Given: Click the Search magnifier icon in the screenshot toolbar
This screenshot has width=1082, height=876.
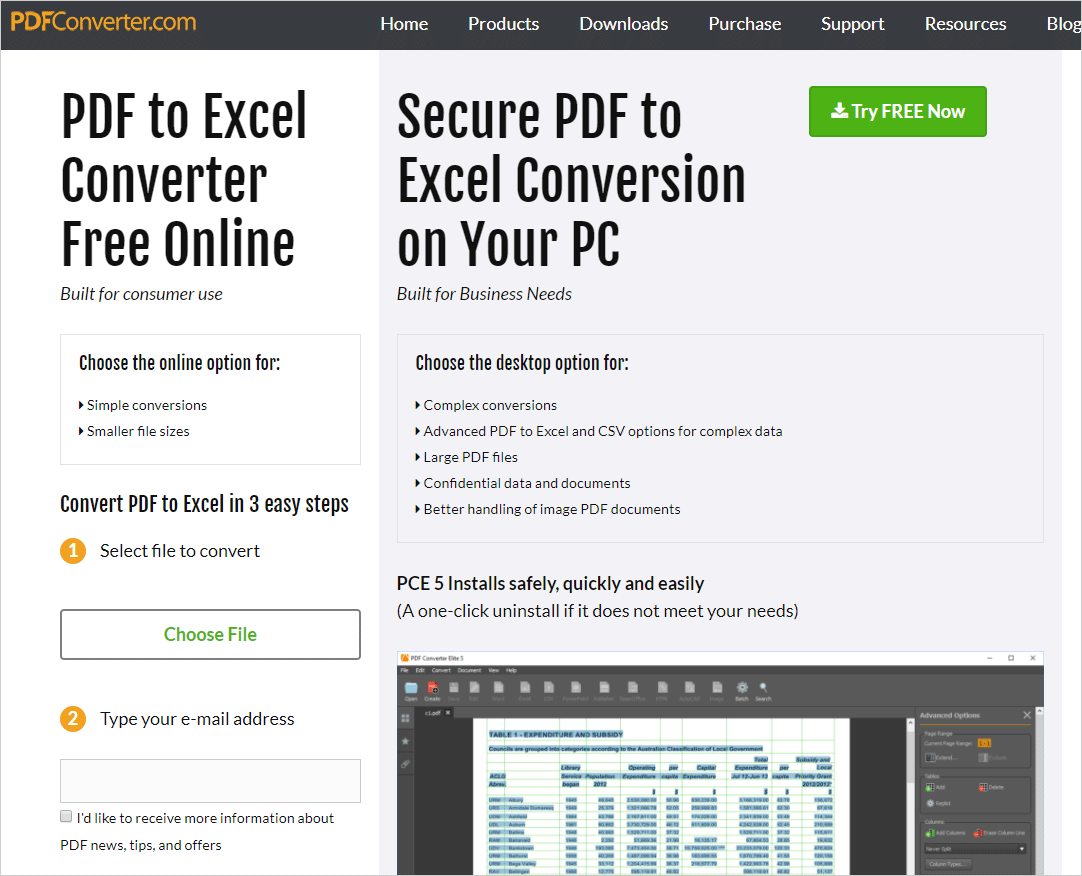Looking at the screenshot, I should 763,688.
